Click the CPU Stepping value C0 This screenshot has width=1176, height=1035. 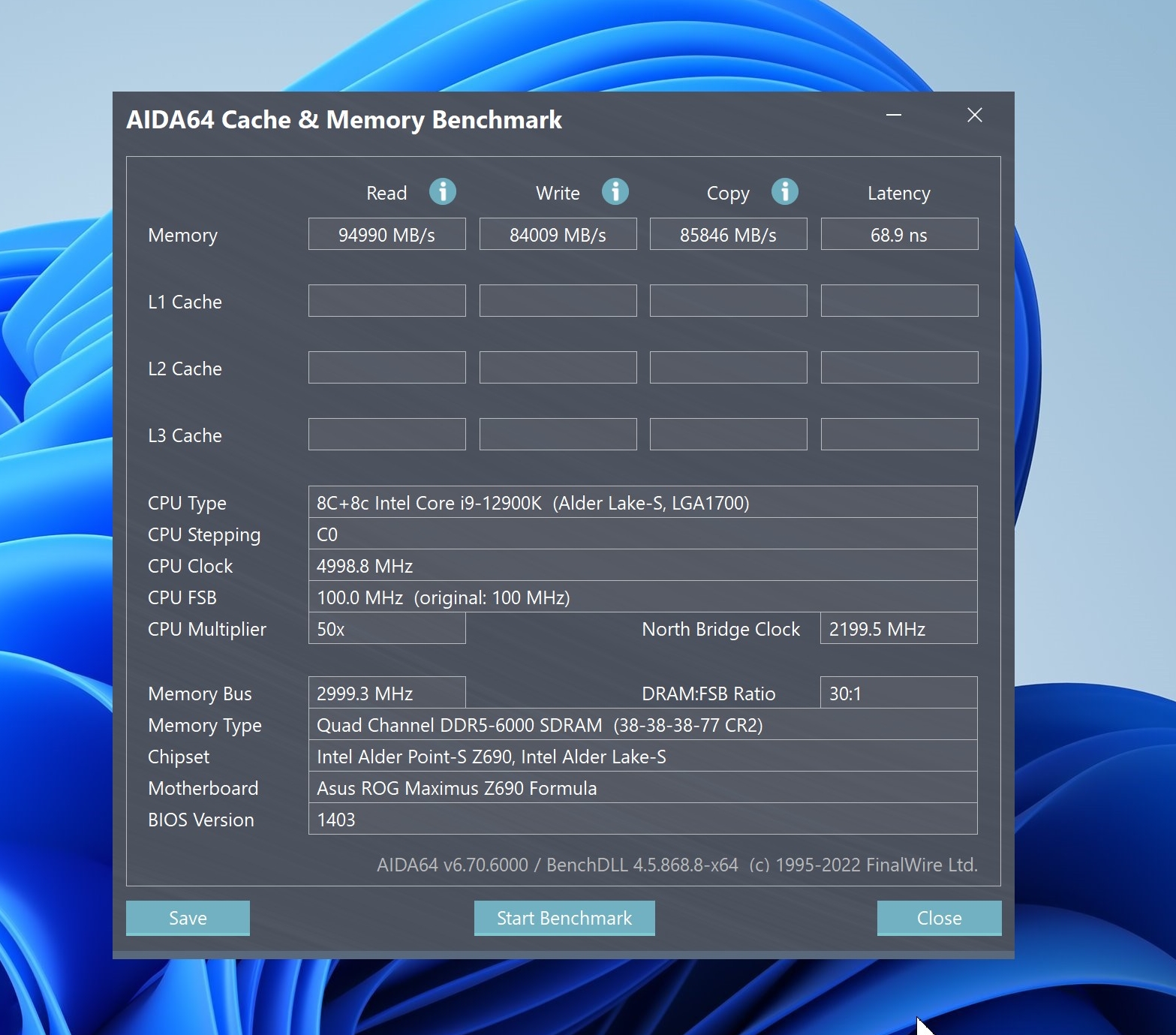click(x=642, y=534)
